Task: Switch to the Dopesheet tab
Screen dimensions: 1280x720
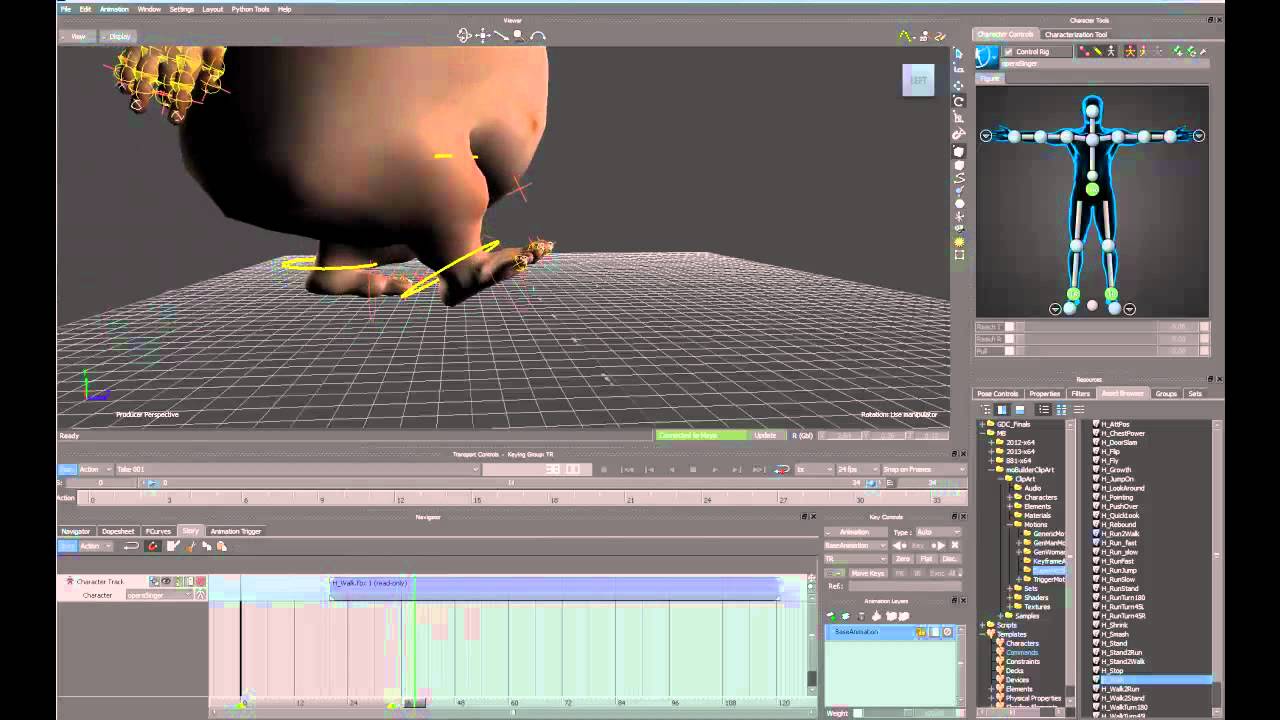Action: click(118, 531)
